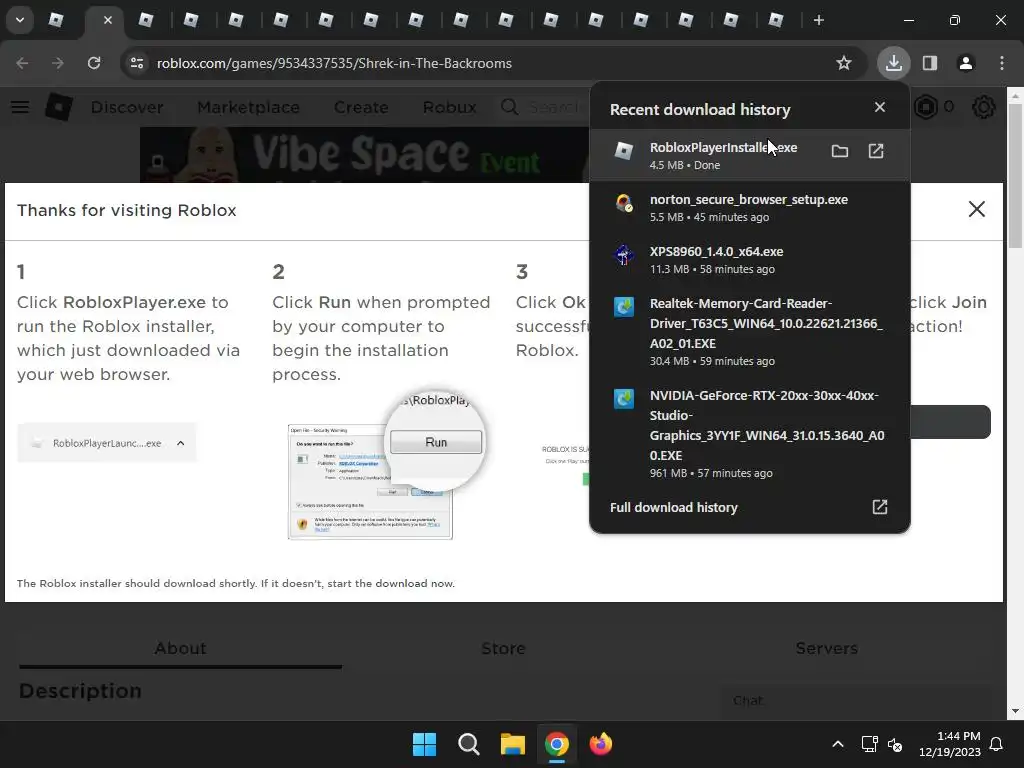Image resolution: width=1024 pixels, height=768 pixels.
Task: Close the Thanks for visiting Roblox dialog
Action: [976, 209]
